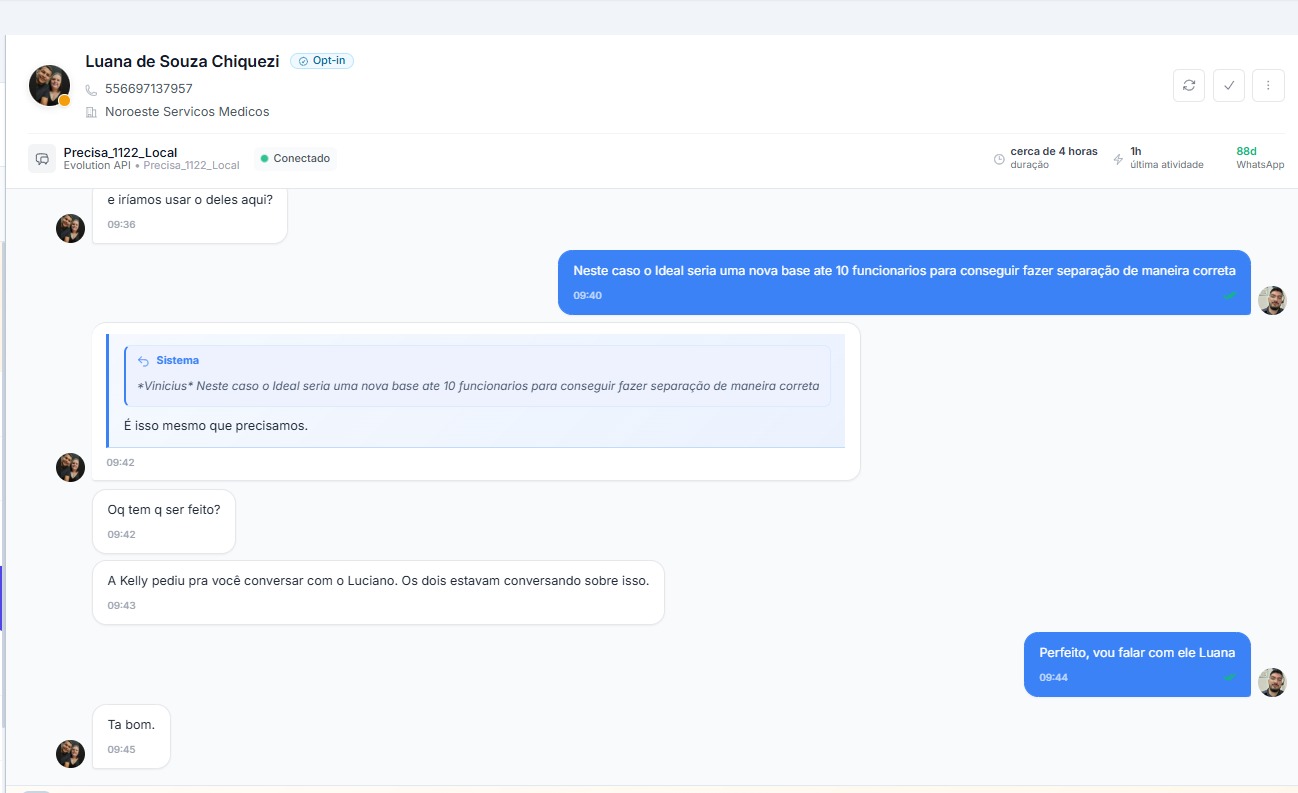Click the Opt-in badge
The image size is (1298, 793).
pos(322,61)
